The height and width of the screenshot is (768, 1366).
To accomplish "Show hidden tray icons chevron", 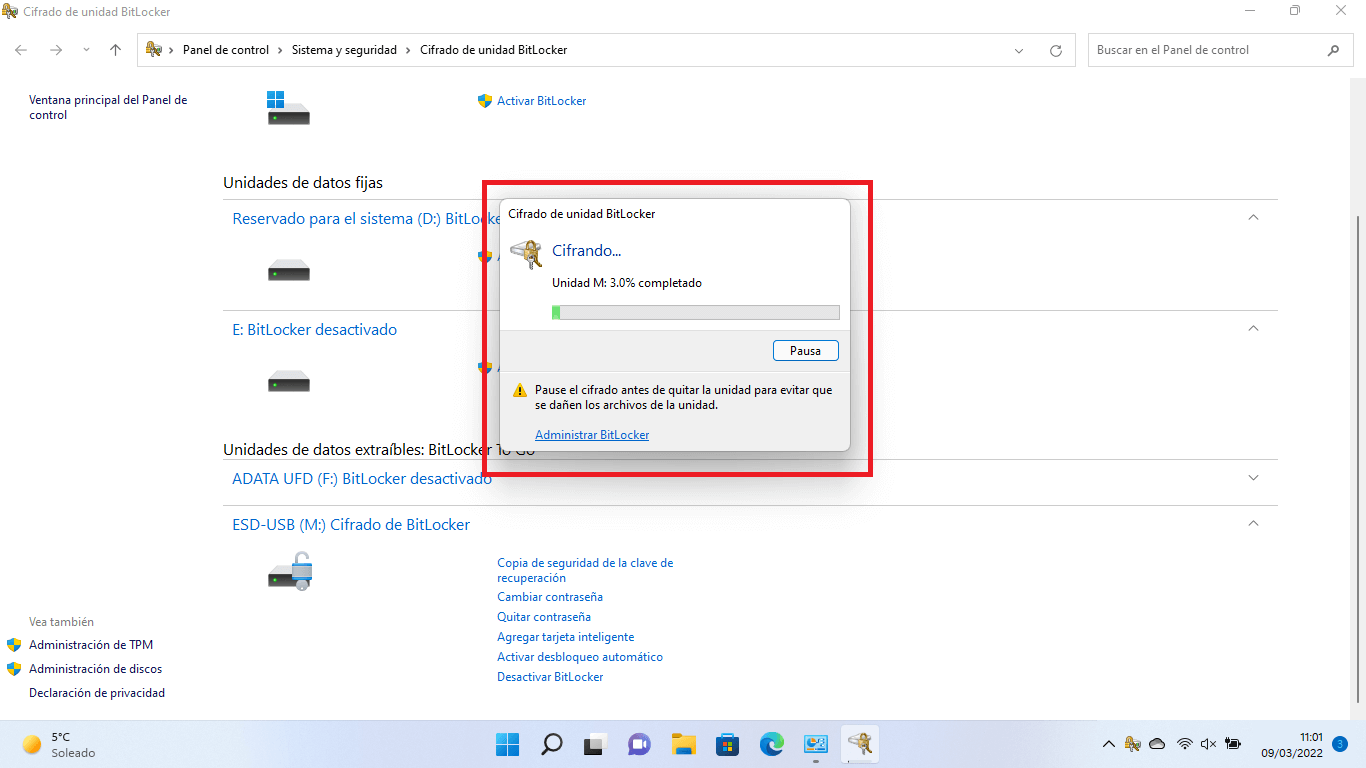I will [1108, 744].
